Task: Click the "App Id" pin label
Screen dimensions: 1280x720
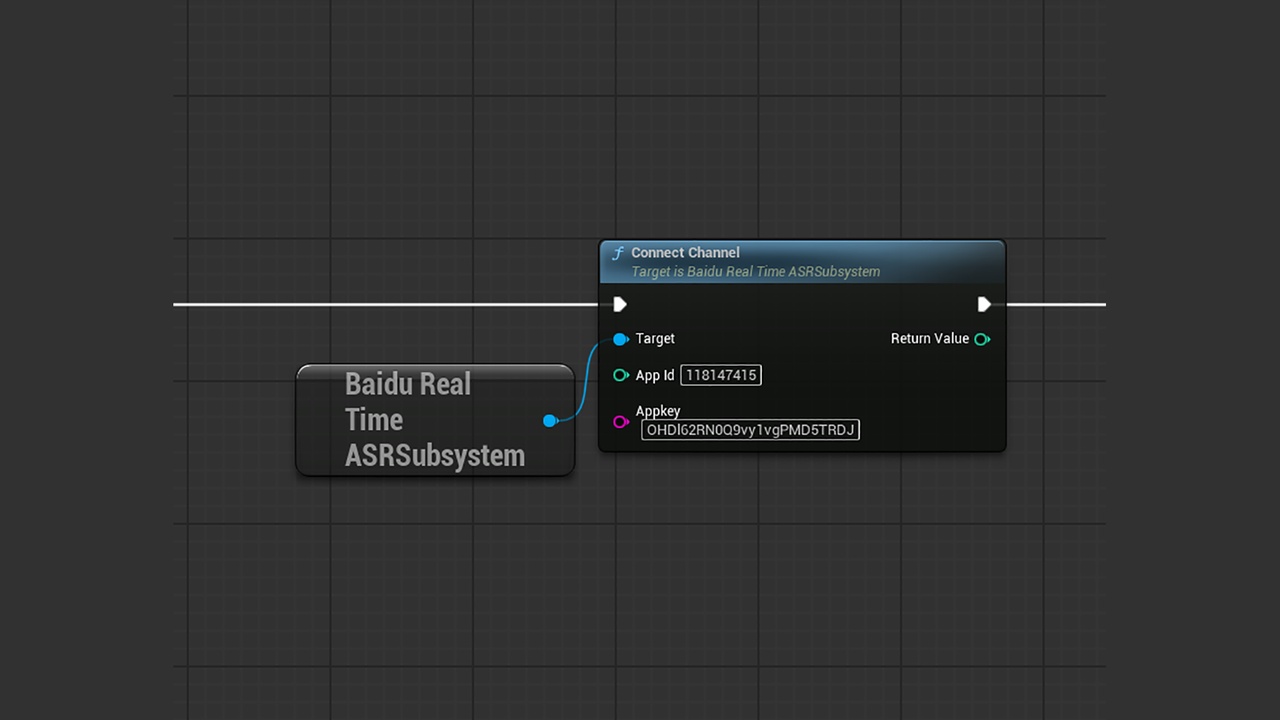Action: coord(655,375)
